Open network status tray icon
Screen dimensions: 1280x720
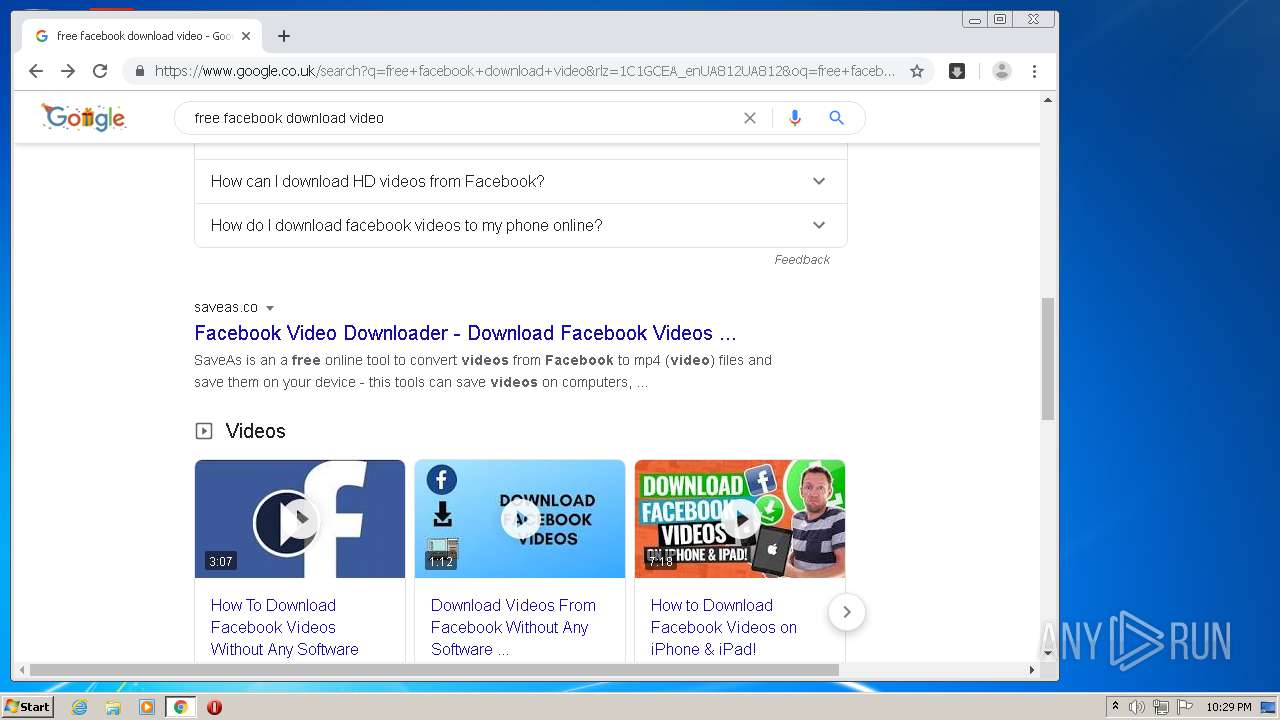(1161, 707)
